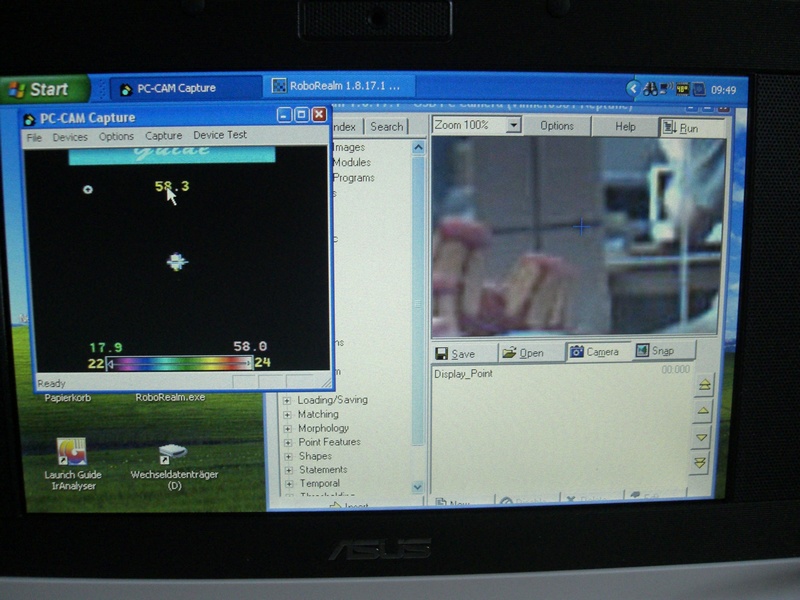The height and width of the screenshot is (600, 800).
Task: Open Launch Guide IrAnalyser desktop shortcut
Action: [71, 453]
